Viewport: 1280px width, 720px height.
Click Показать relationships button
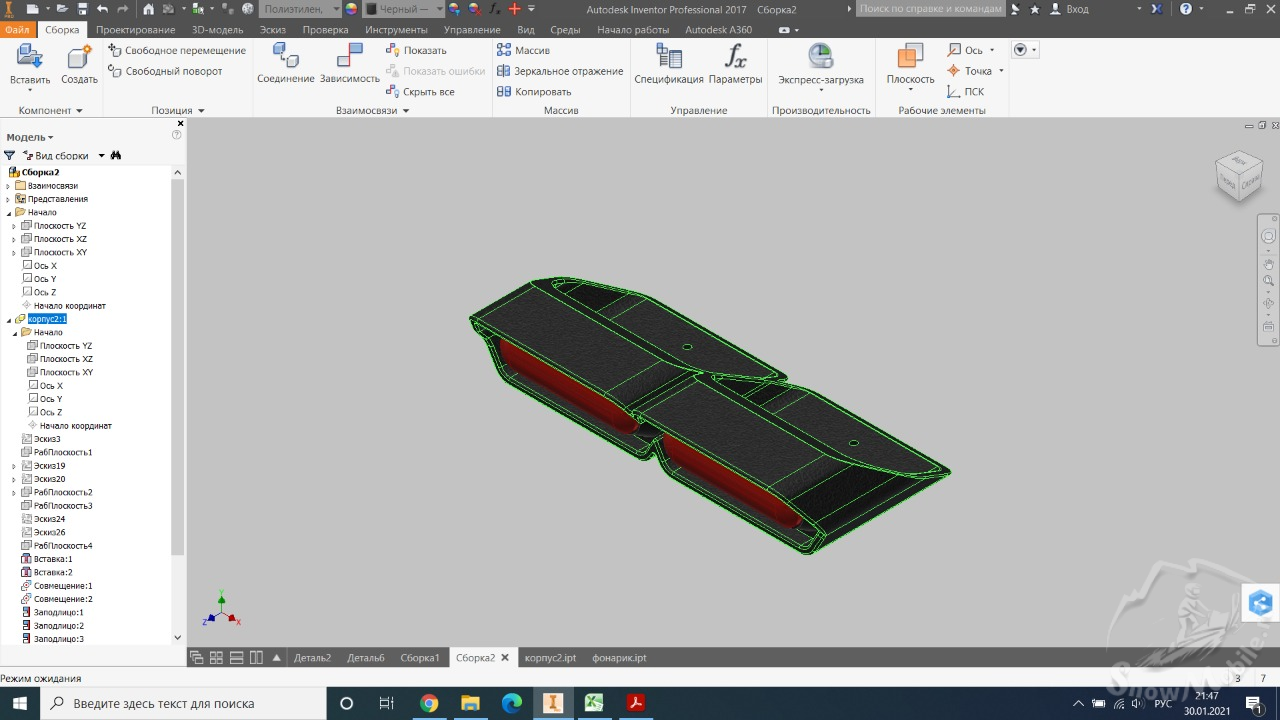pyautogui.click(x=416, y=50)
